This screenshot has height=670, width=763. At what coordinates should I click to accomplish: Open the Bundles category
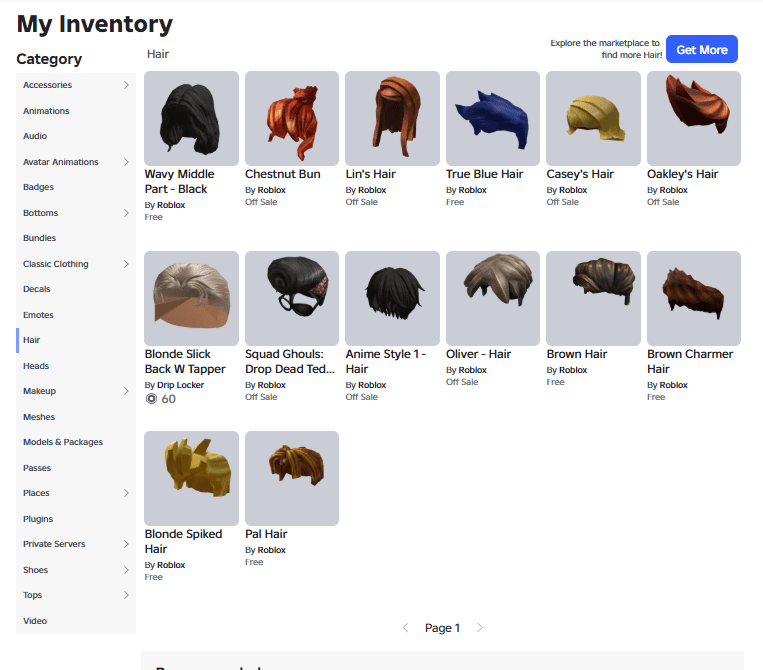(76, 238)
